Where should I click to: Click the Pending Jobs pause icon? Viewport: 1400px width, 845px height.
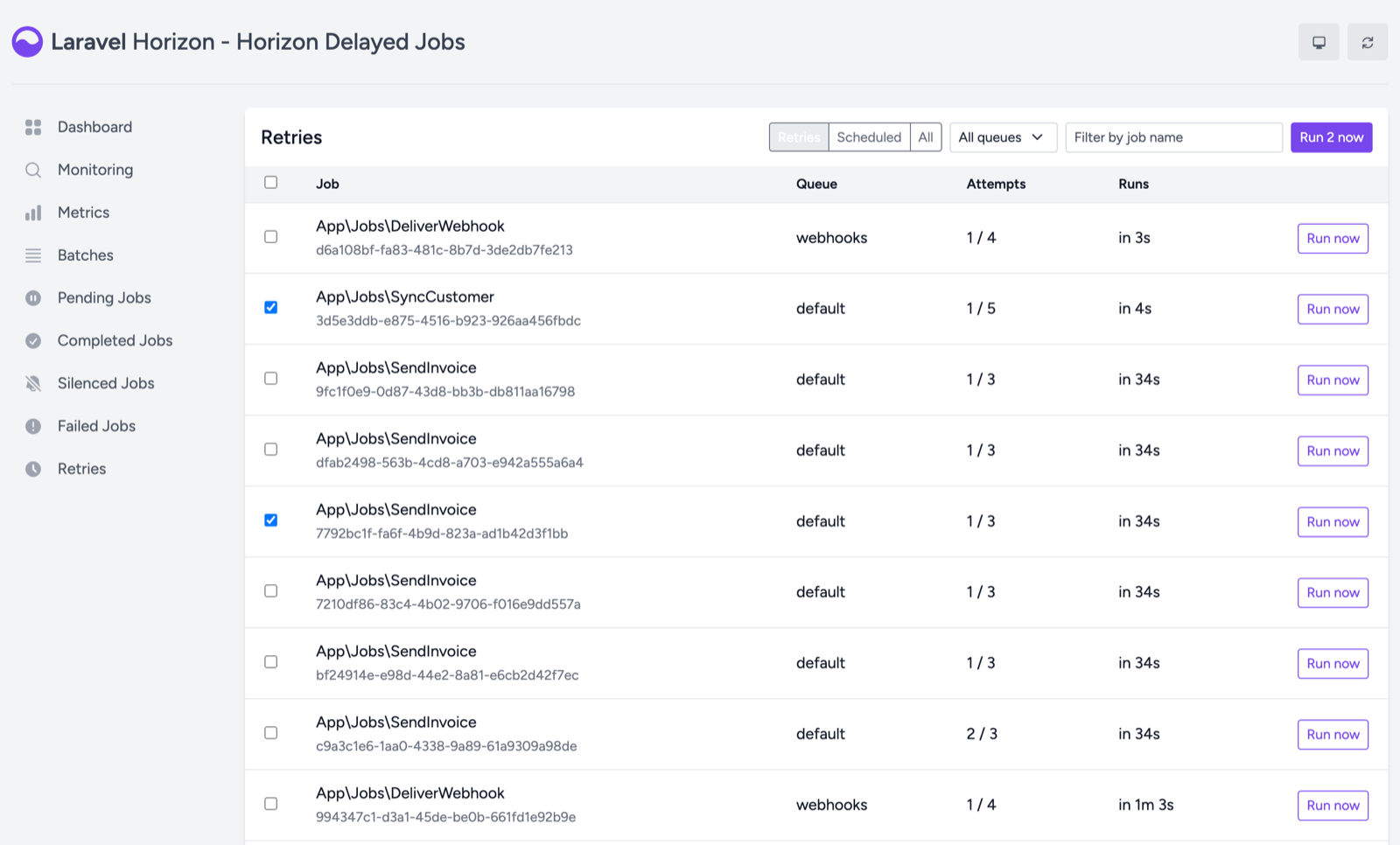click(33, 298)
